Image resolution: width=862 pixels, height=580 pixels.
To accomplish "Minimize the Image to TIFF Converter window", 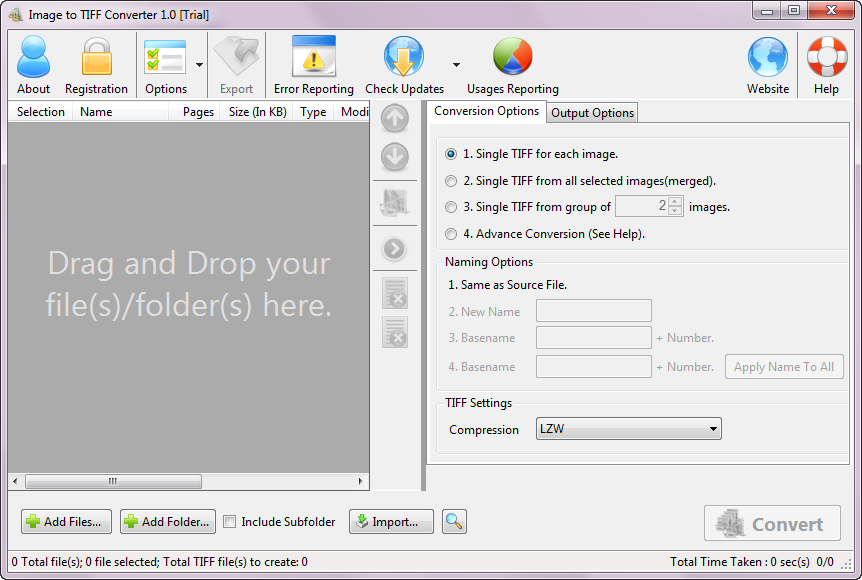I will pos(767,10).
